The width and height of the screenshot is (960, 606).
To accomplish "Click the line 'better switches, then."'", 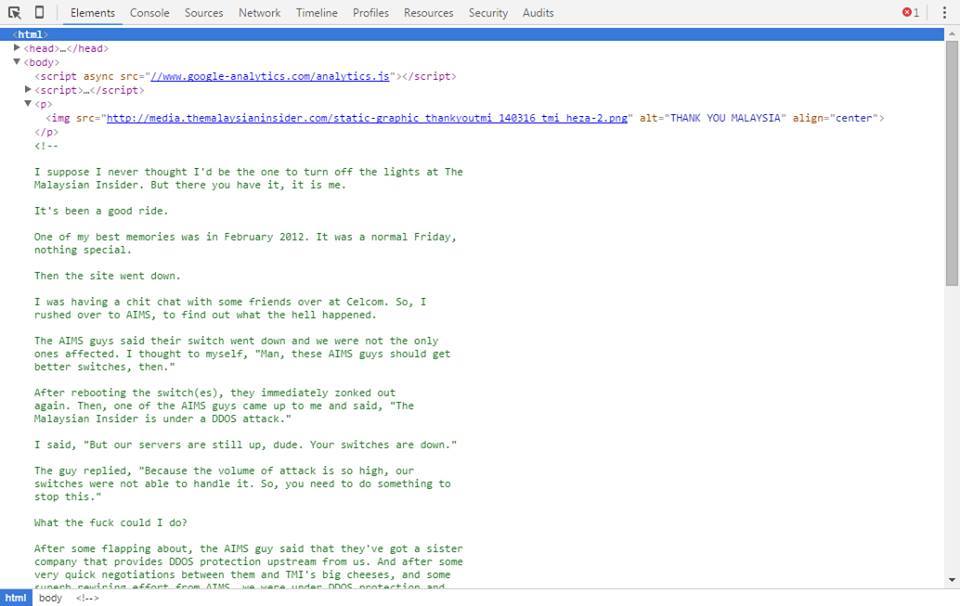I will click(105, 367).
